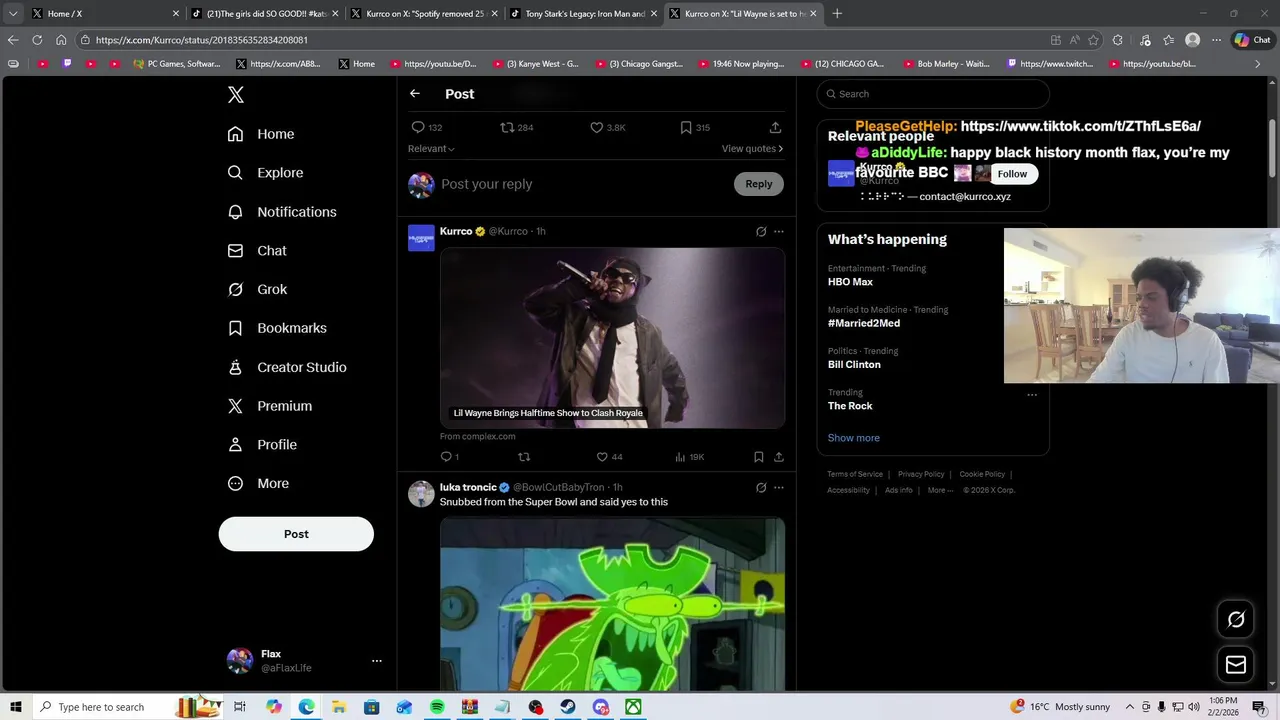Open Spotify from taskbar

437,707
